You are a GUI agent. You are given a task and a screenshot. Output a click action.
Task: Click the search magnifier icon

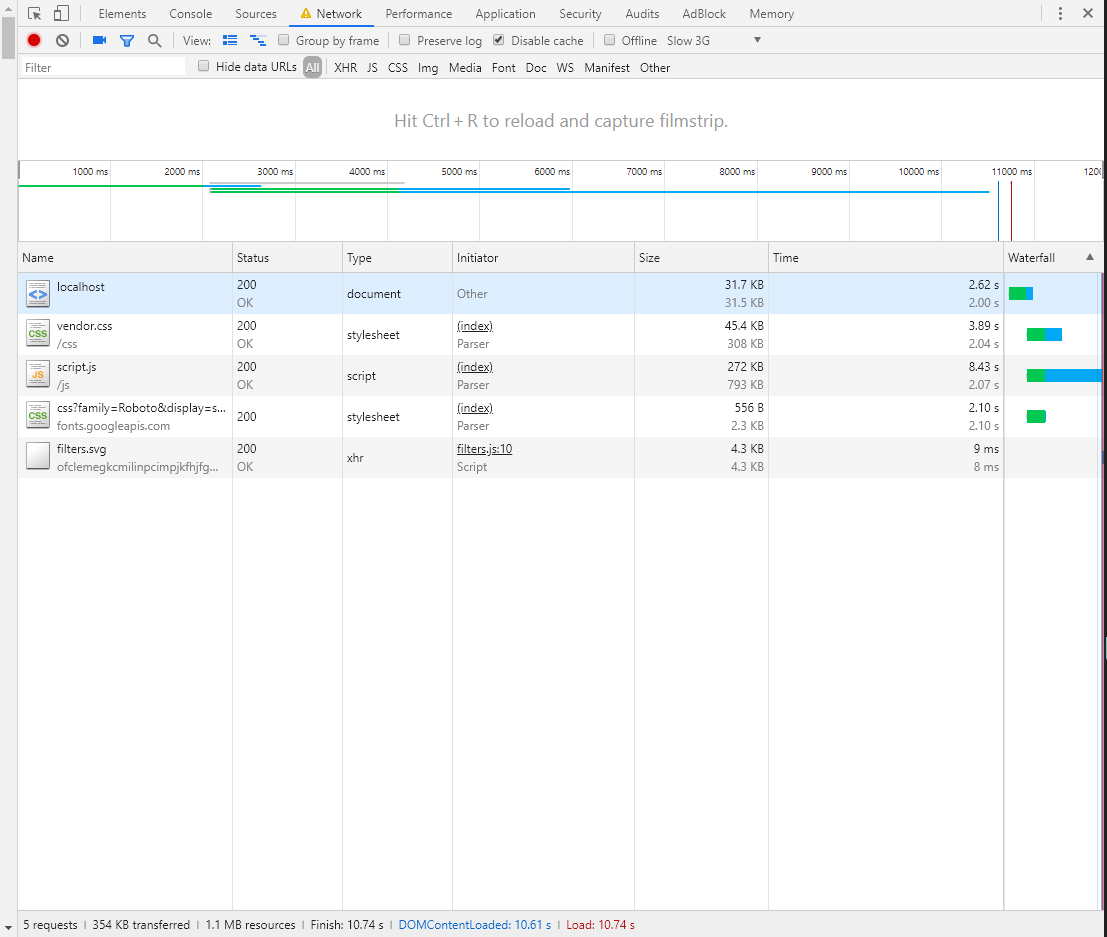[153, 40]
